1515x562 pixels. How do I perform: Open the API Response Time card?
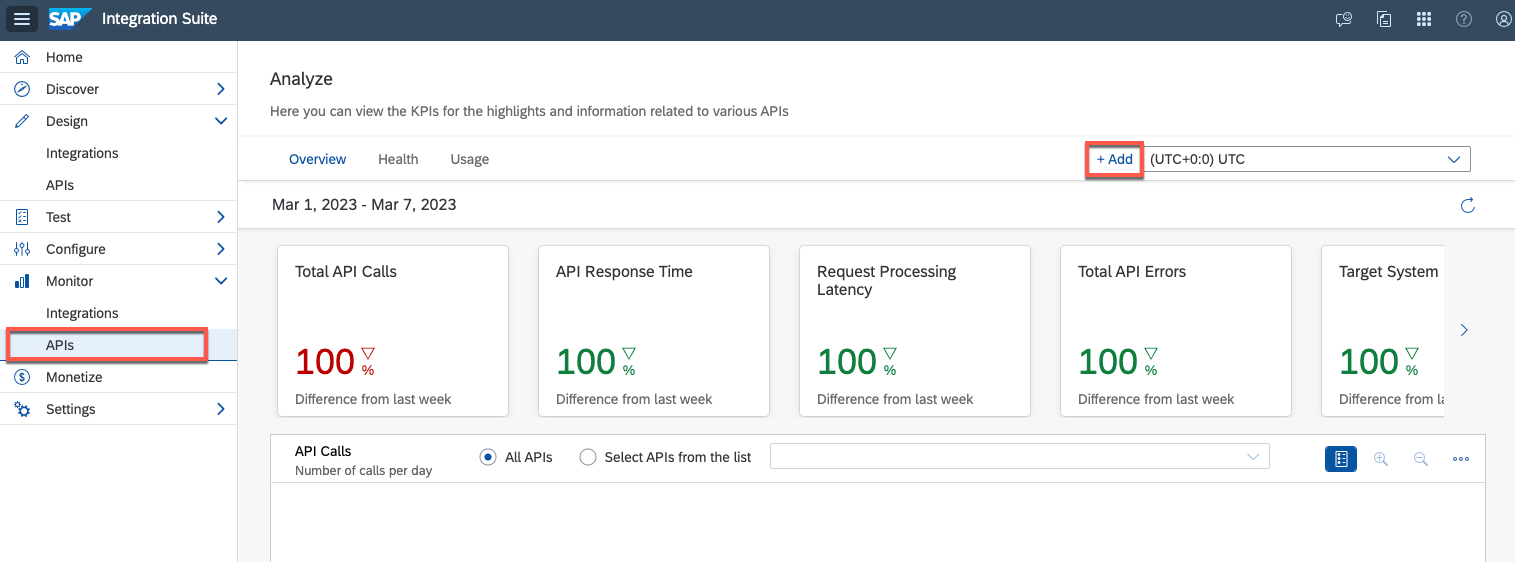(x=654, y=331)
